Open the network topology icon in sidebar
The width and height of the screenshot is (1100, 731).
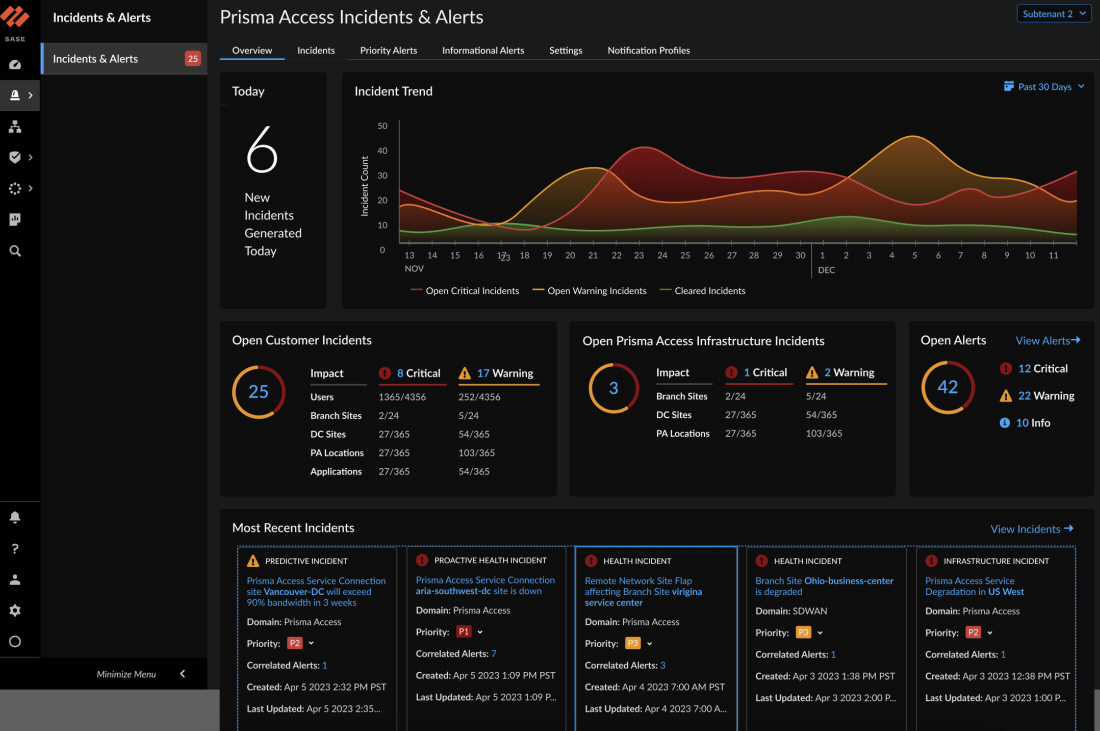click(15, 127)
